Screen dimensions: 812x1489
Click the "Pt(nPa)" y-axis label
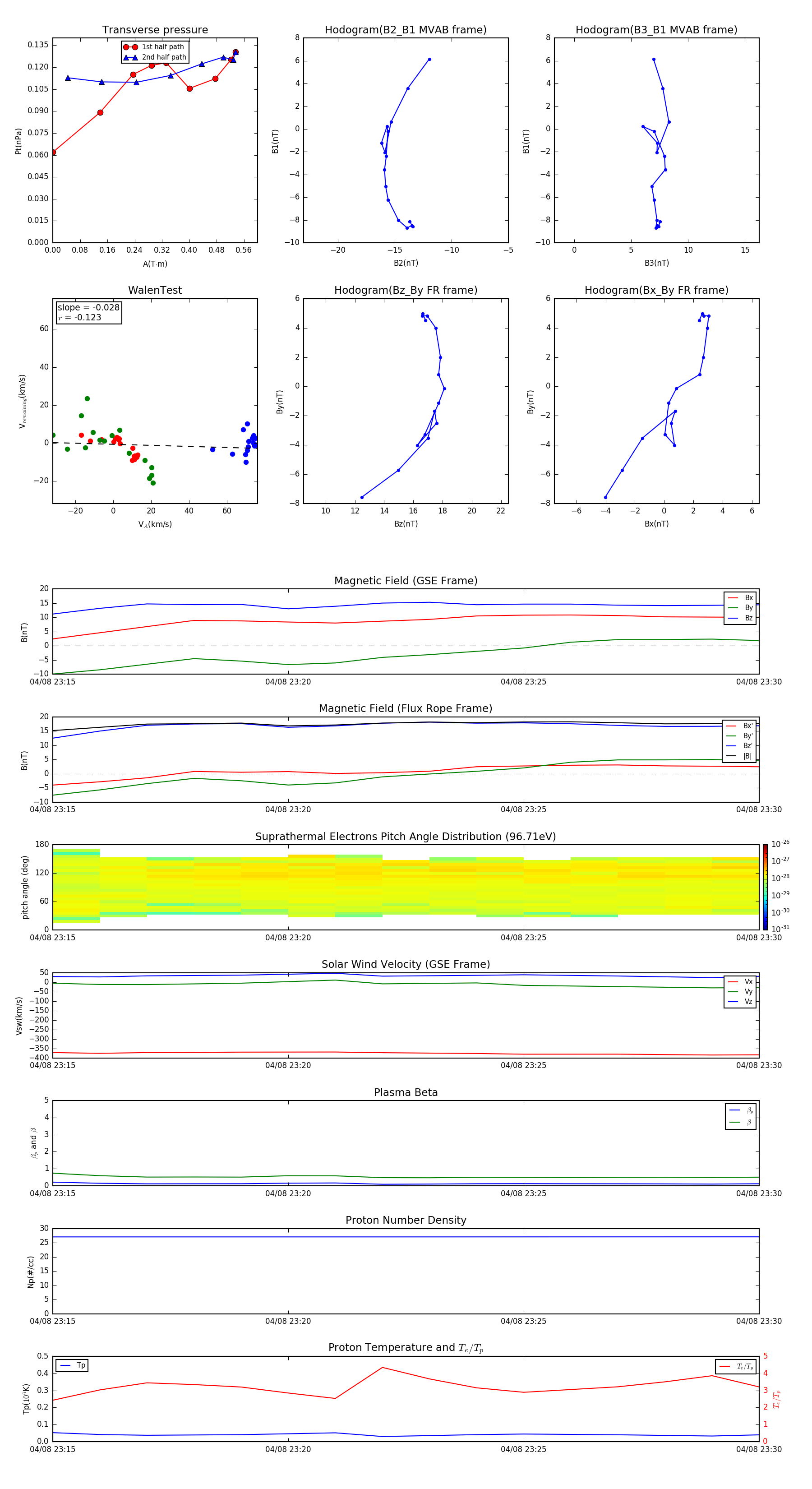(x=18, y=141)
